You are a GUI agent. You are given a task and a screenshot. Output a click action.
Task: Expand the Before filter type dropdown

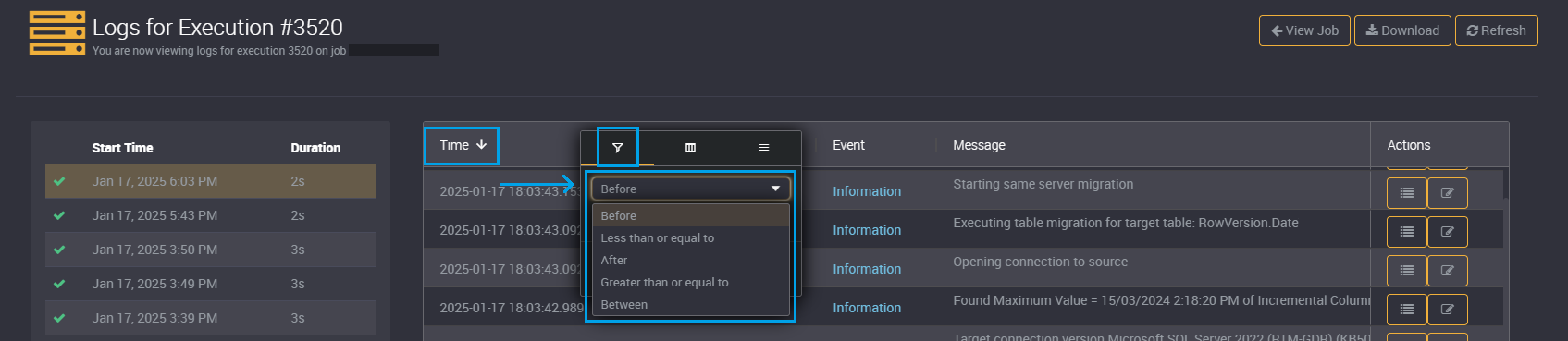[x=690, y=189]
